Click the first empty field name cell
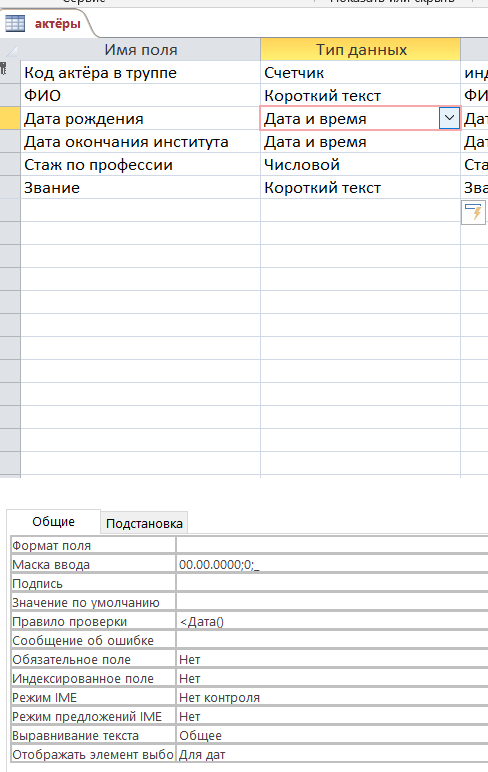Viewport: 488px width, 772px height. [140, 211]
